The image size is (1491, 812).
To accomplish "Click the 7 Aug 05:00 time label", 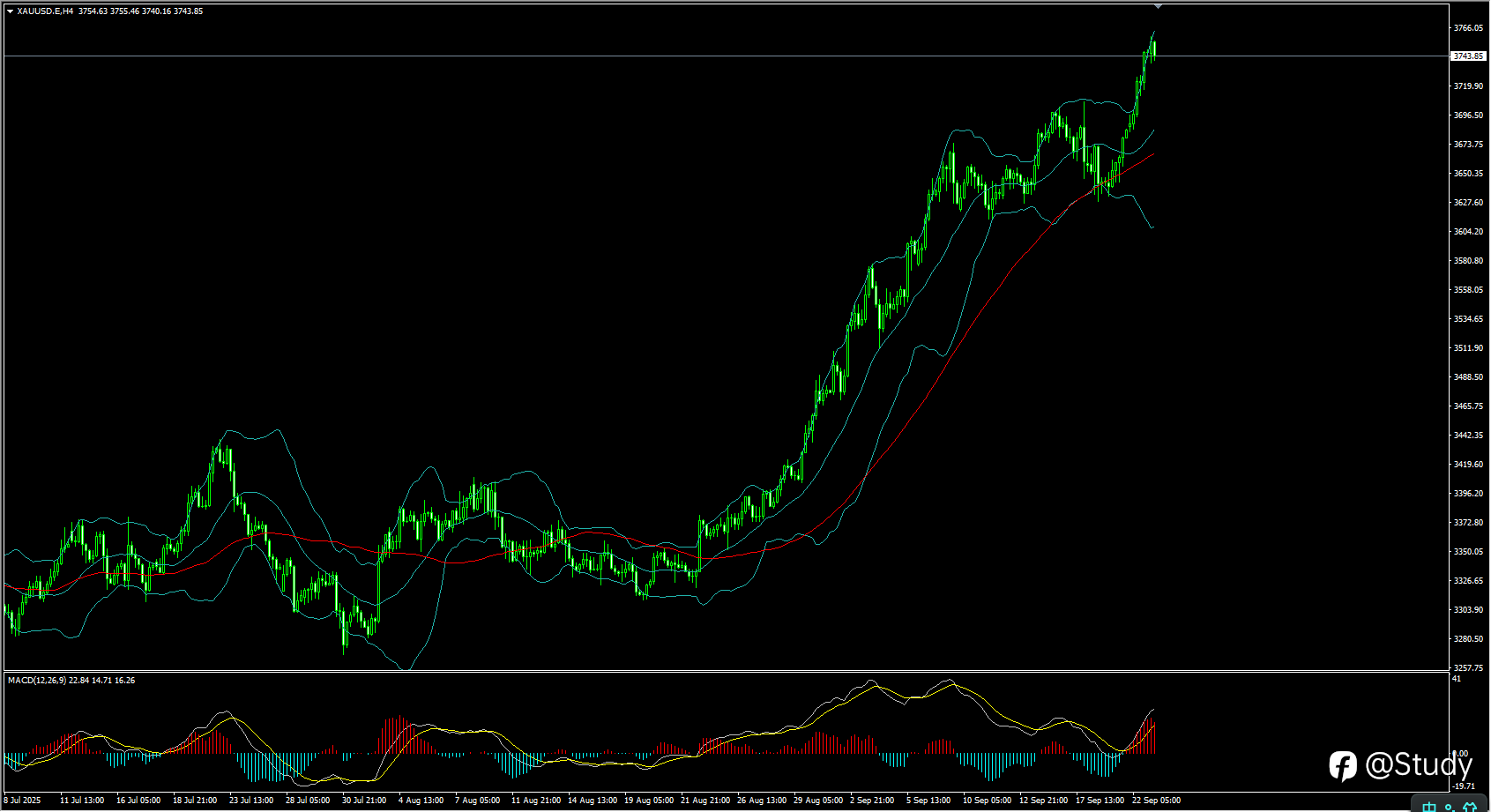I will coord(477,801).
